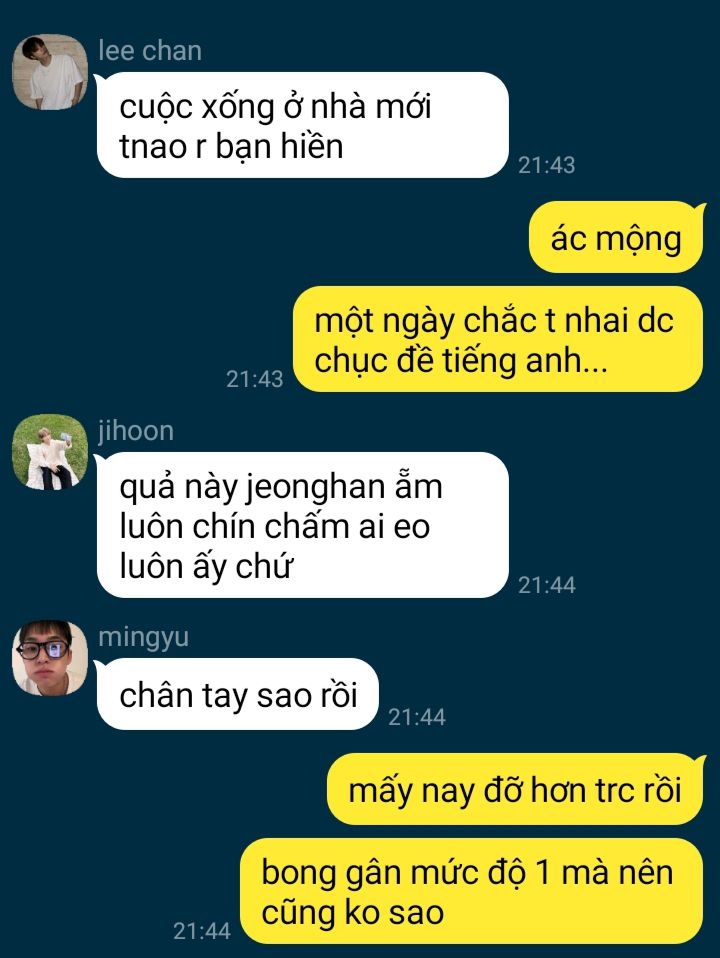This screenshot has width=720, height=958.
Task: Select the yellow bubble 'ác mộng'
Action: pos(616,237)
